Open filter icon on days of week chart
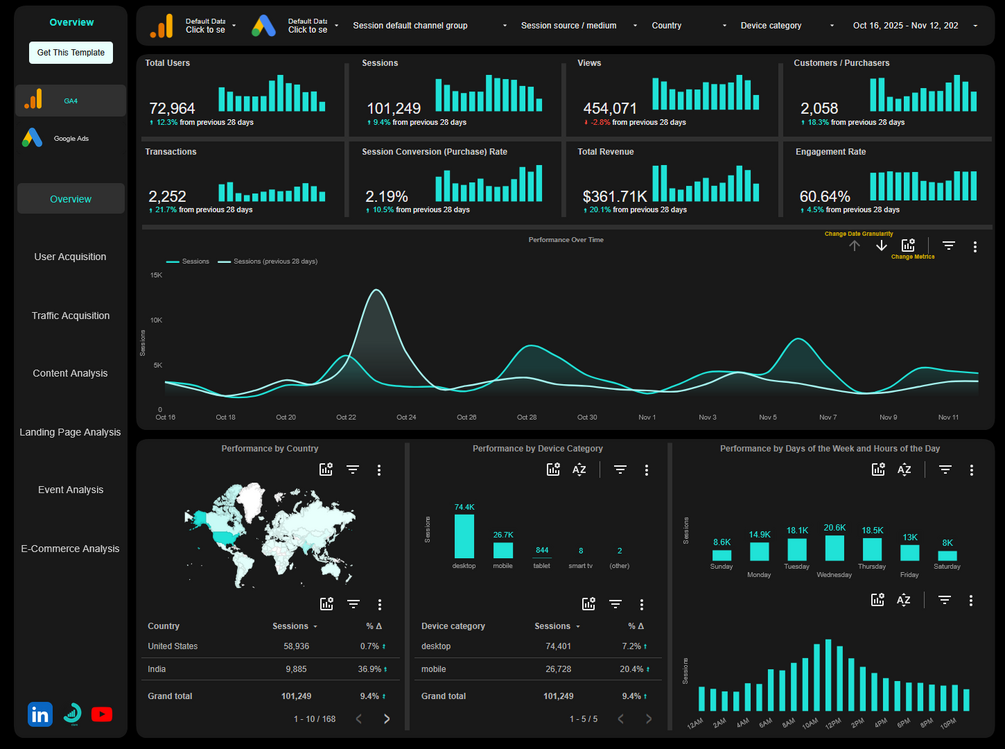Screen dimensions: 1005x749 click(x=945, y=470)
